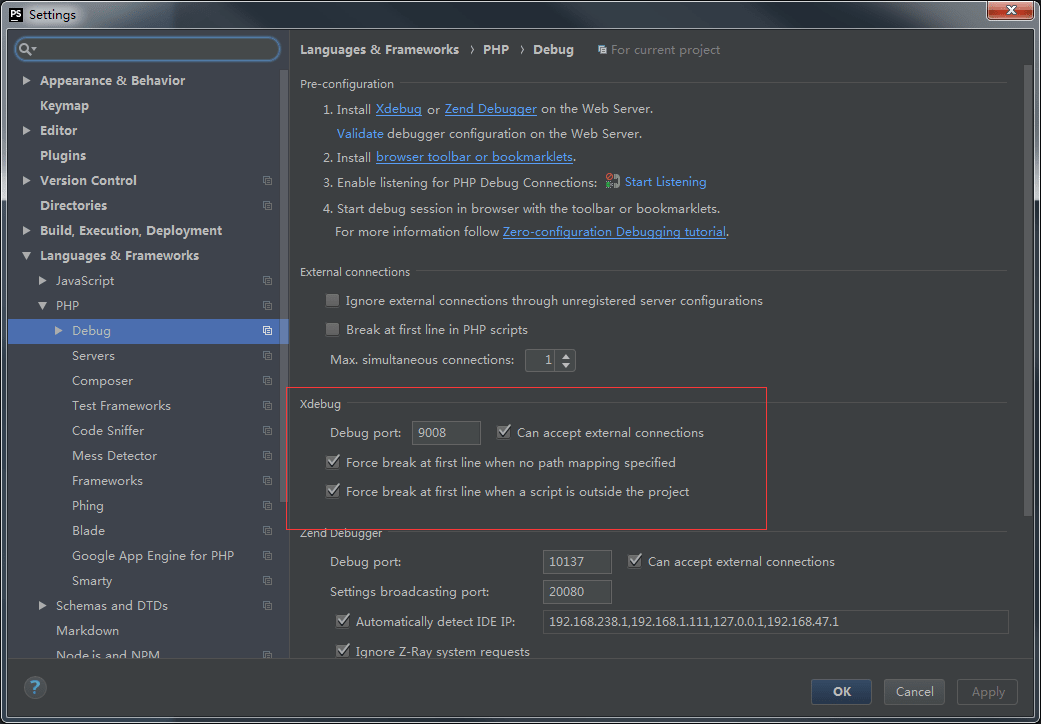The height and width of the screenshot is (724, 1041).
Task: Increase Max simultaneous connections spinner
Action: coord(566,356)
